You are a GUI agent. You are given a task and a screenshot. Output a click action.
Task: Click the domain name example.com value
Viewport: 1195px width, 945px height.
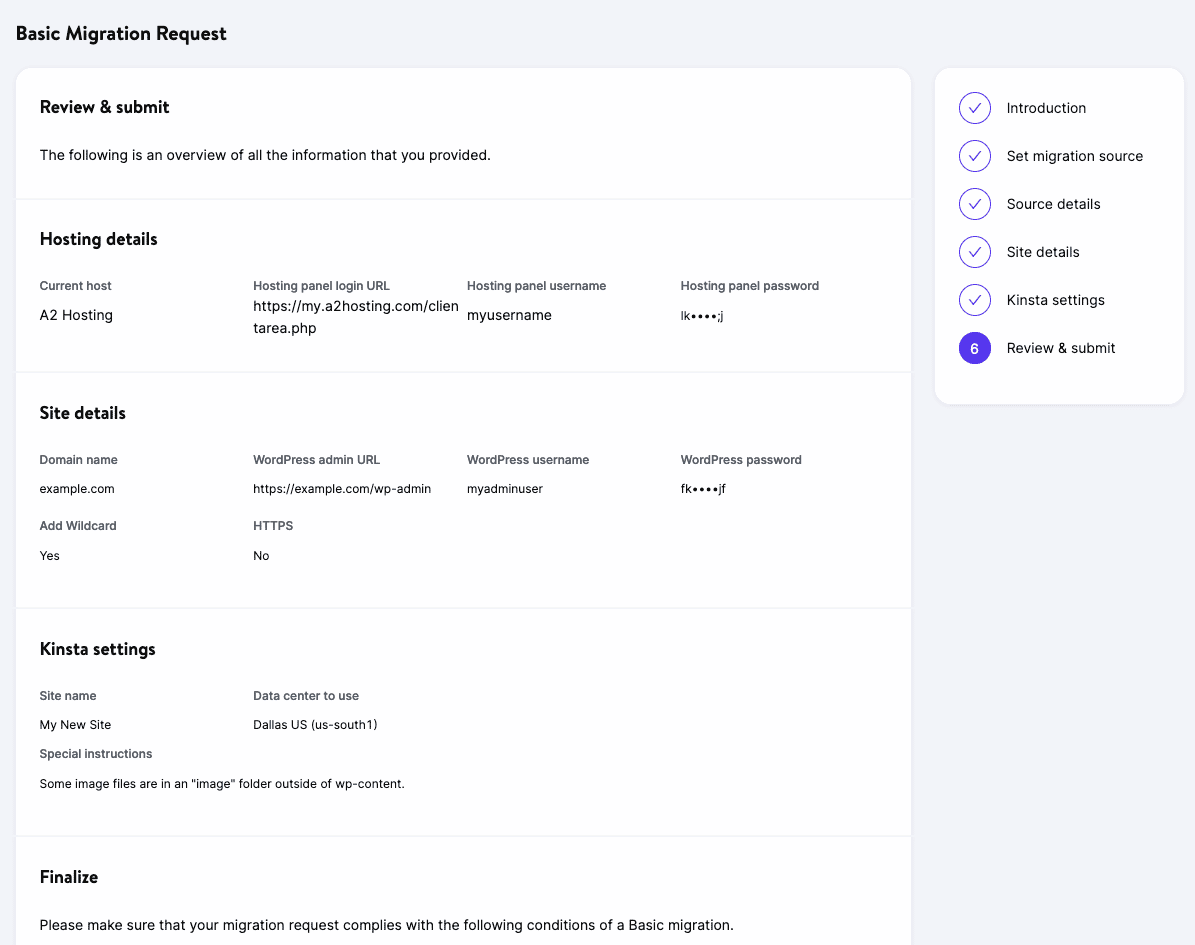click(77, 489)
